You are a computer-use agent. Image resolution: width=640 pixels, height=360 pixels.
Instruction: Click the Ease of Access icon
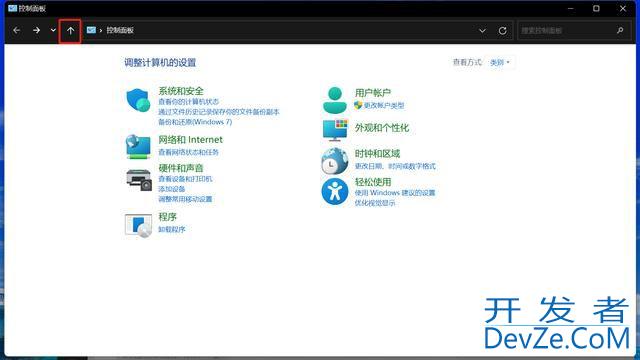click(335, 191)
